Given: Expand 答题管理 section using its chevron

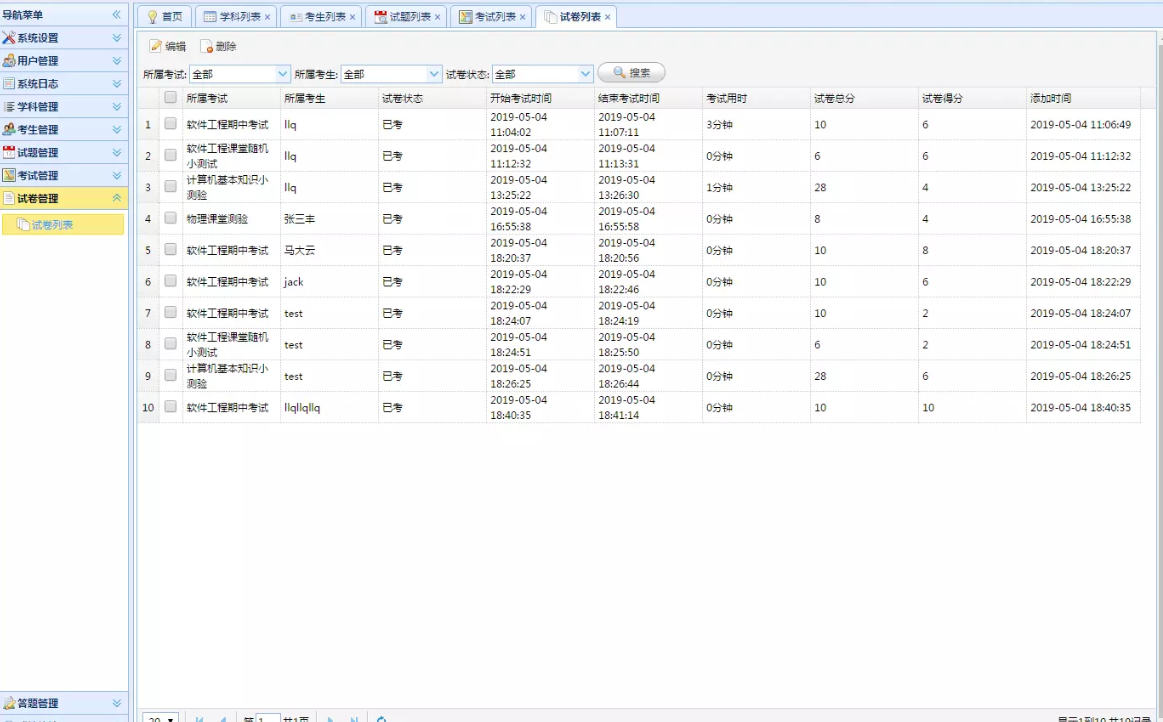Looking at the screenshot, I should click(116, 703).
